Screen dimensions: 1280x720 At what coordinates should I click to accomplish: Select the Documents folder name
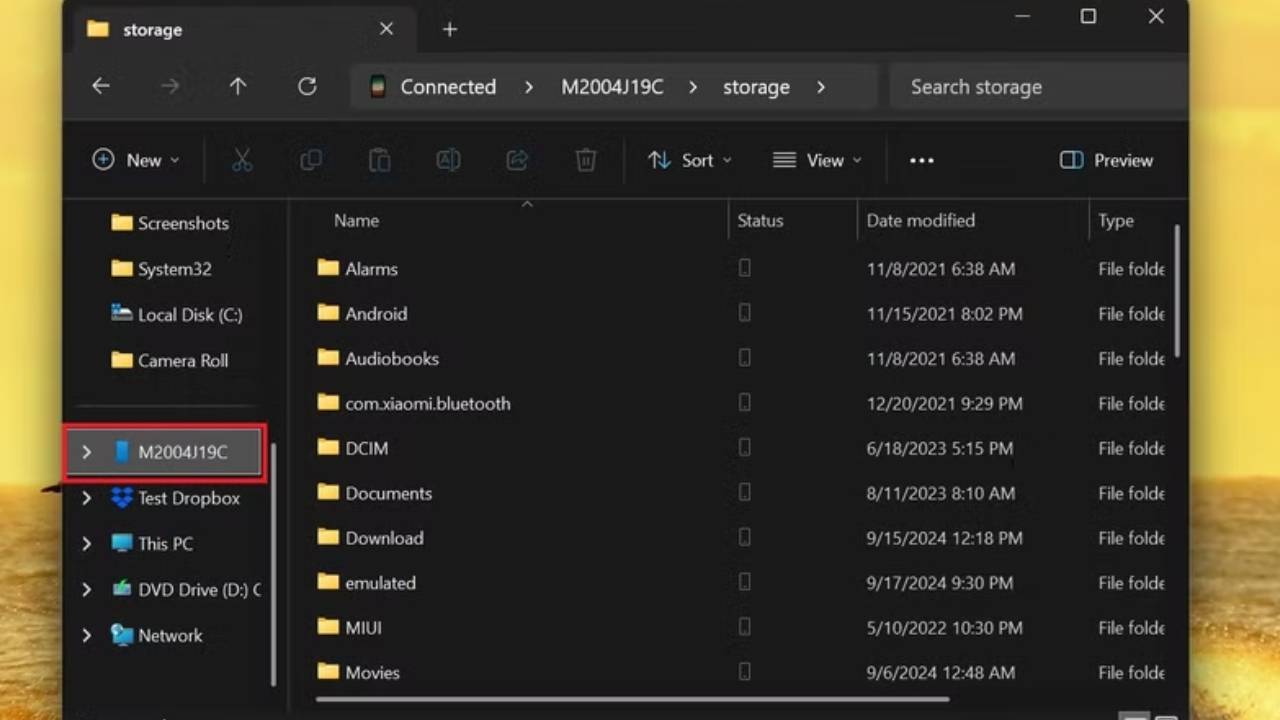tap(389, 493)
